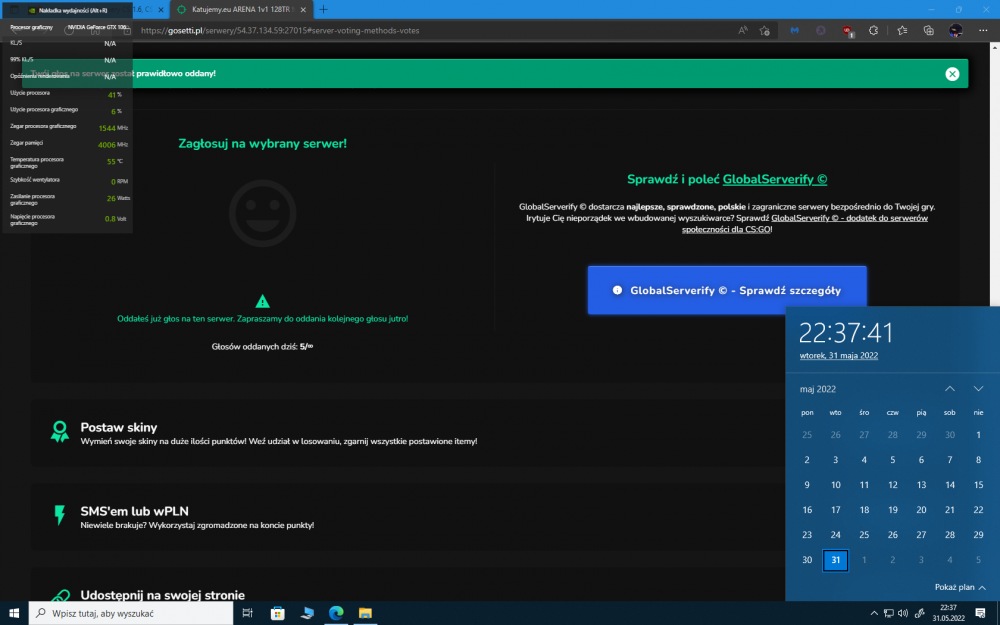Click the SMS'em lub wPLN lightning icon
The height and width of the screenshot is (625, 1000).
point(59,515)
